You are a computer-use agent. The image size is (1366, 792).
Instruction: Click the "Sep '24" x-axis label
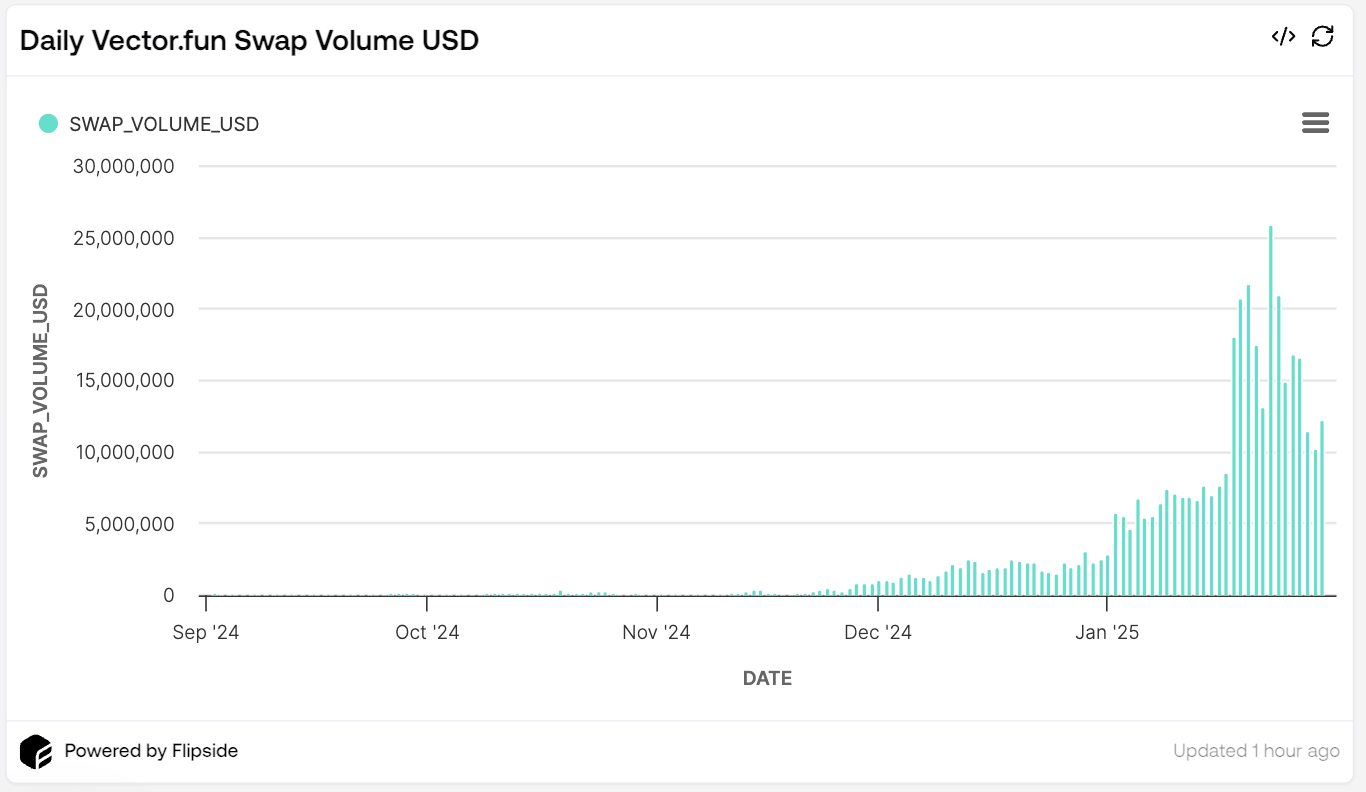coord(206,632)
